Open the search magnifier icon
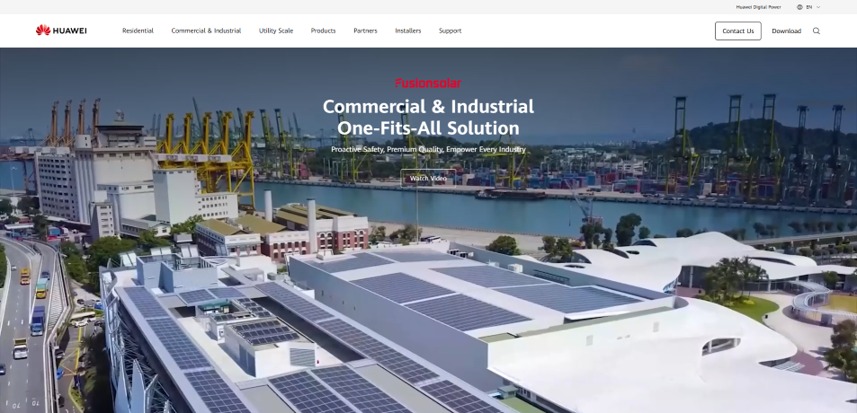The height and width of the screenshot is (413, 857). tap(816, 31)
